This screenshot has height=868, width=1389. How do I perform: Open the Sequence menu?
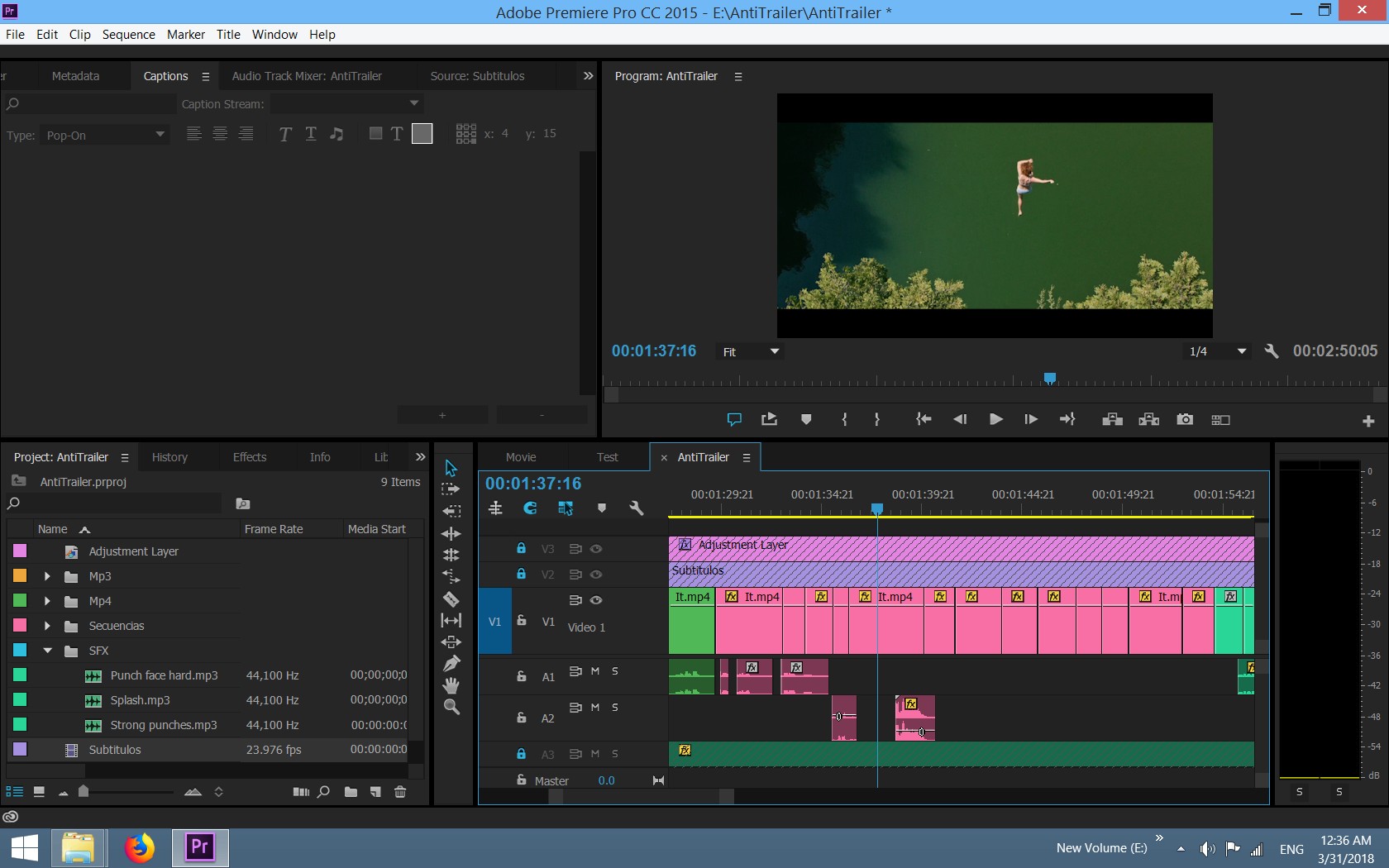128,35
